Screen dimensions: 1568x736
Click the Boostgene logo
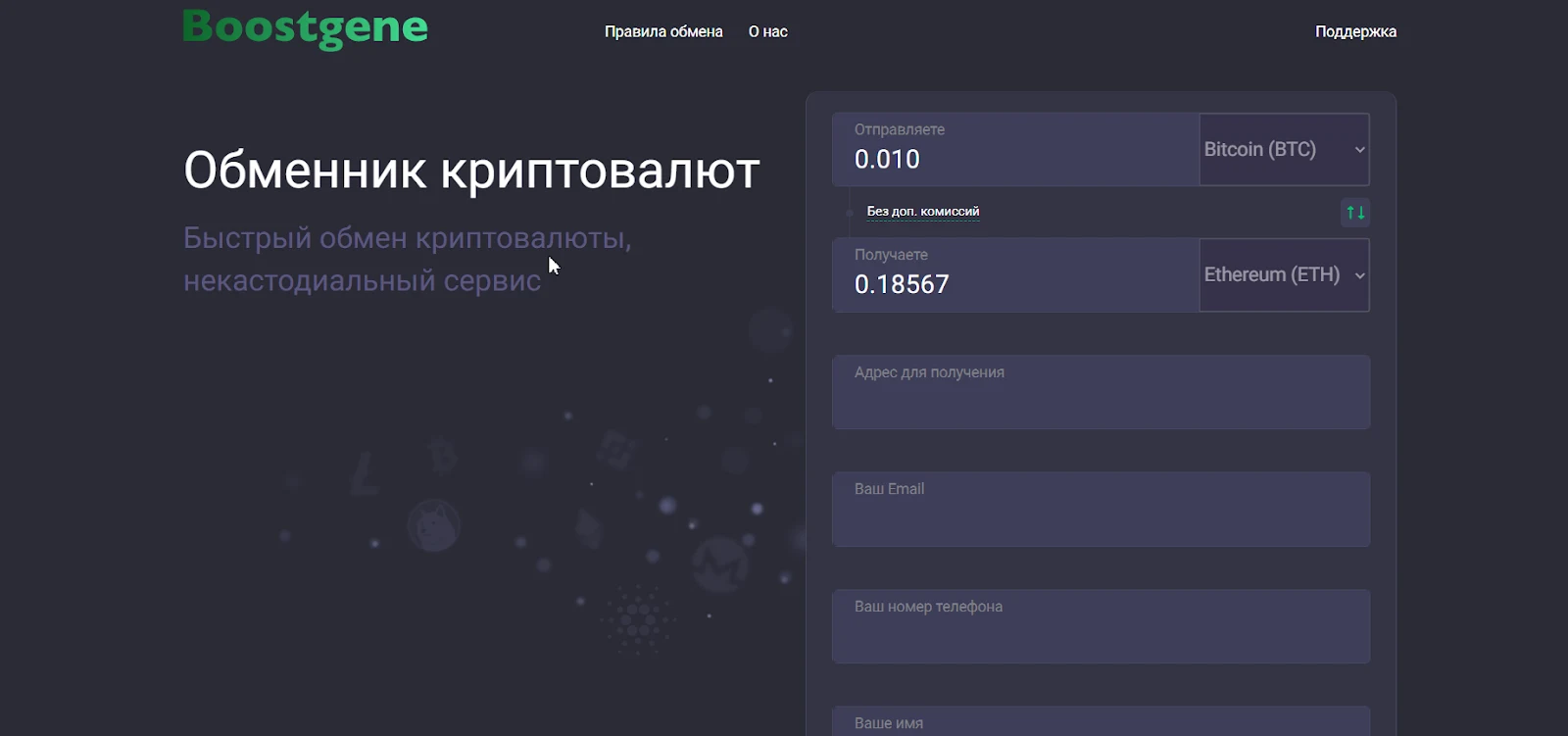[x=305, y=28]
